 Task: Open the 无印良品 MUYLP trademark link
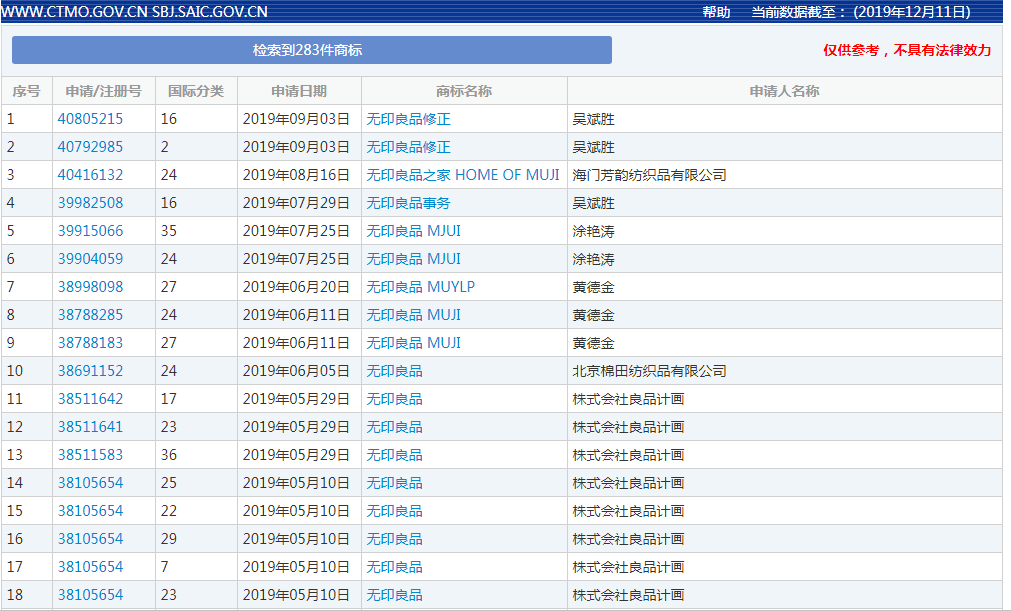[x=420, y=287]
